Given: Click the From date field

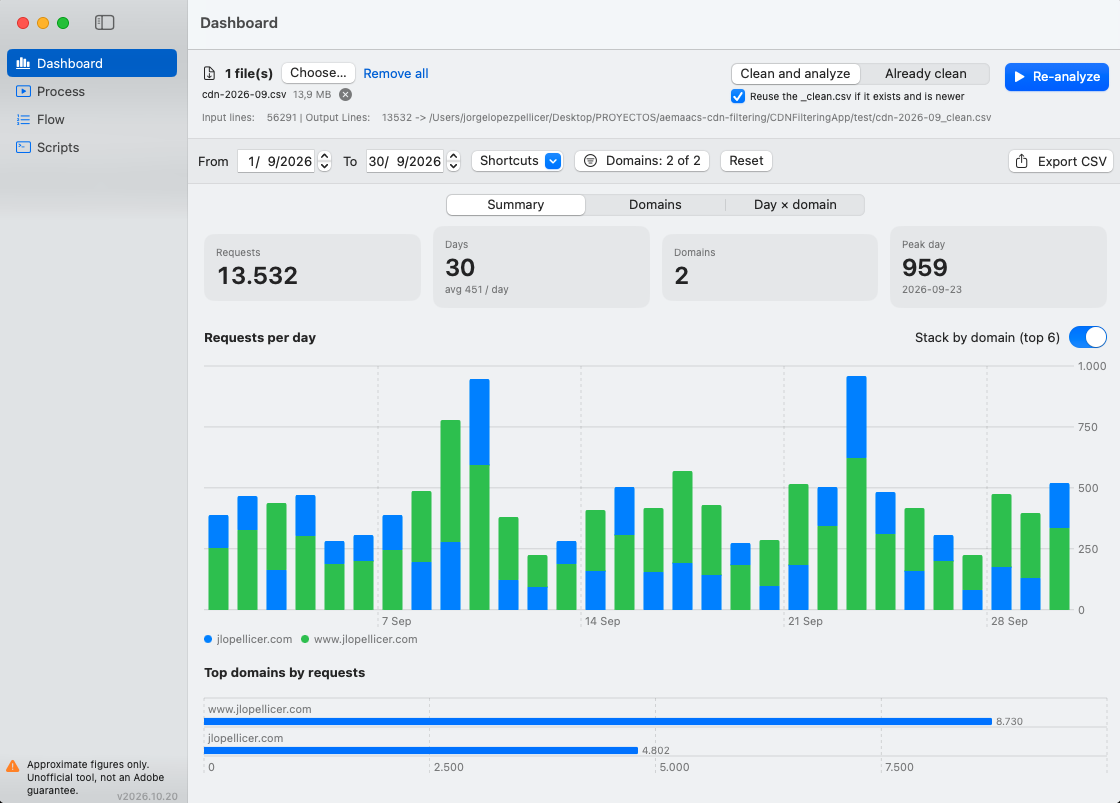Looking at the screenshot, I should [x=276, y=161].
